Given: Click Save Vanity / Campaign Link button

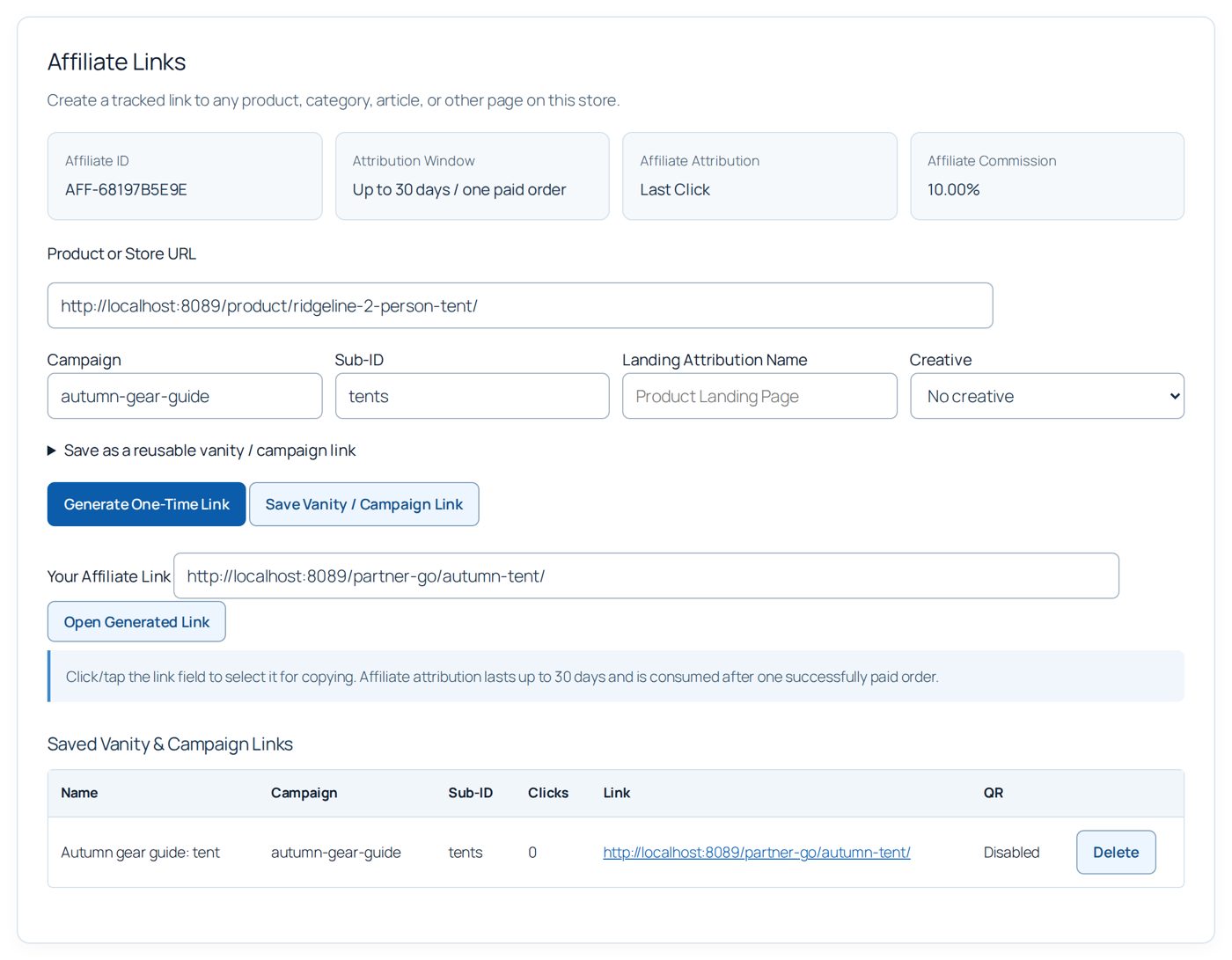Looking at the screenshot, I should (x=364, y=504).
